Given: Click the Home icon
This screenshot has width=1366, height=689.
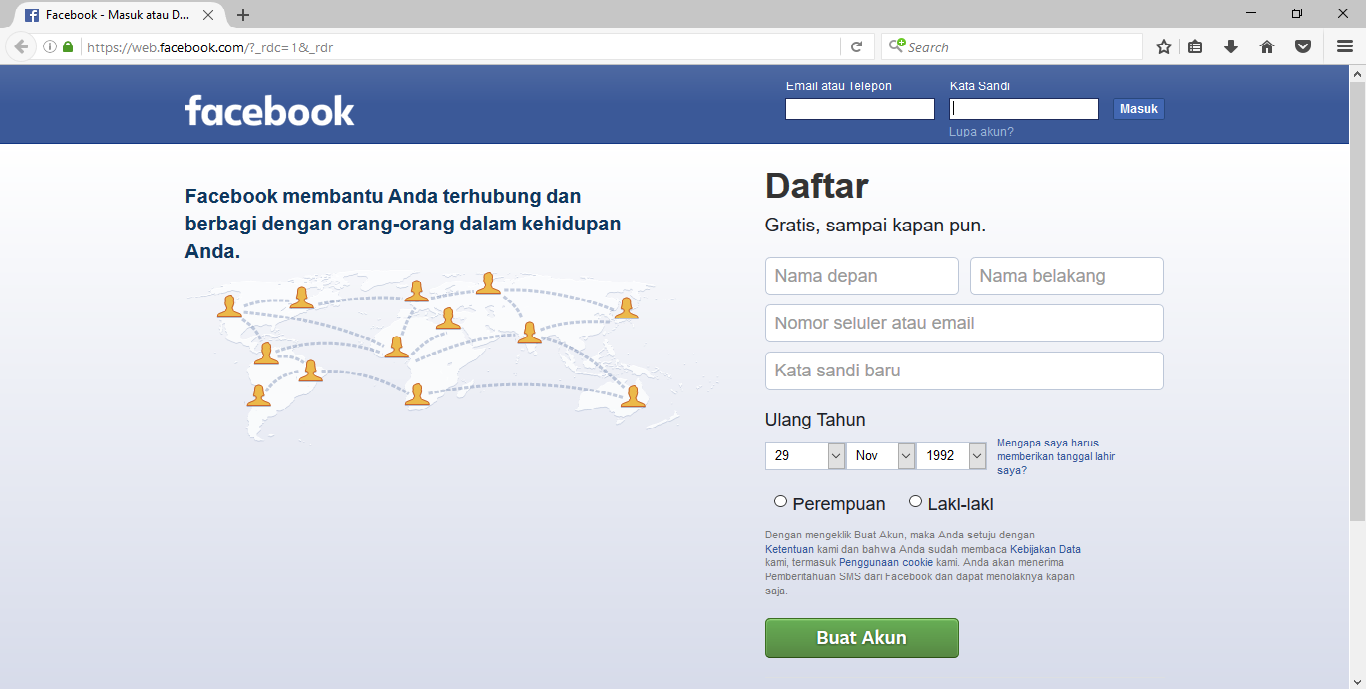Looking at the screenshot, I should point(1267,46).
